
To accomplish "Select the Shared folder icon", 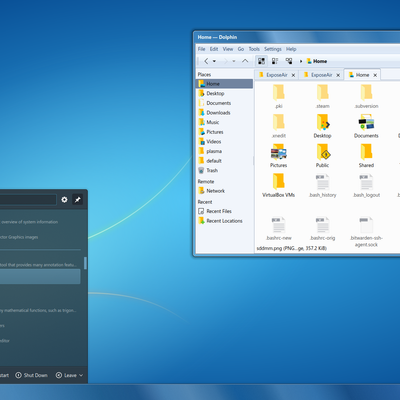I will 366,152.
